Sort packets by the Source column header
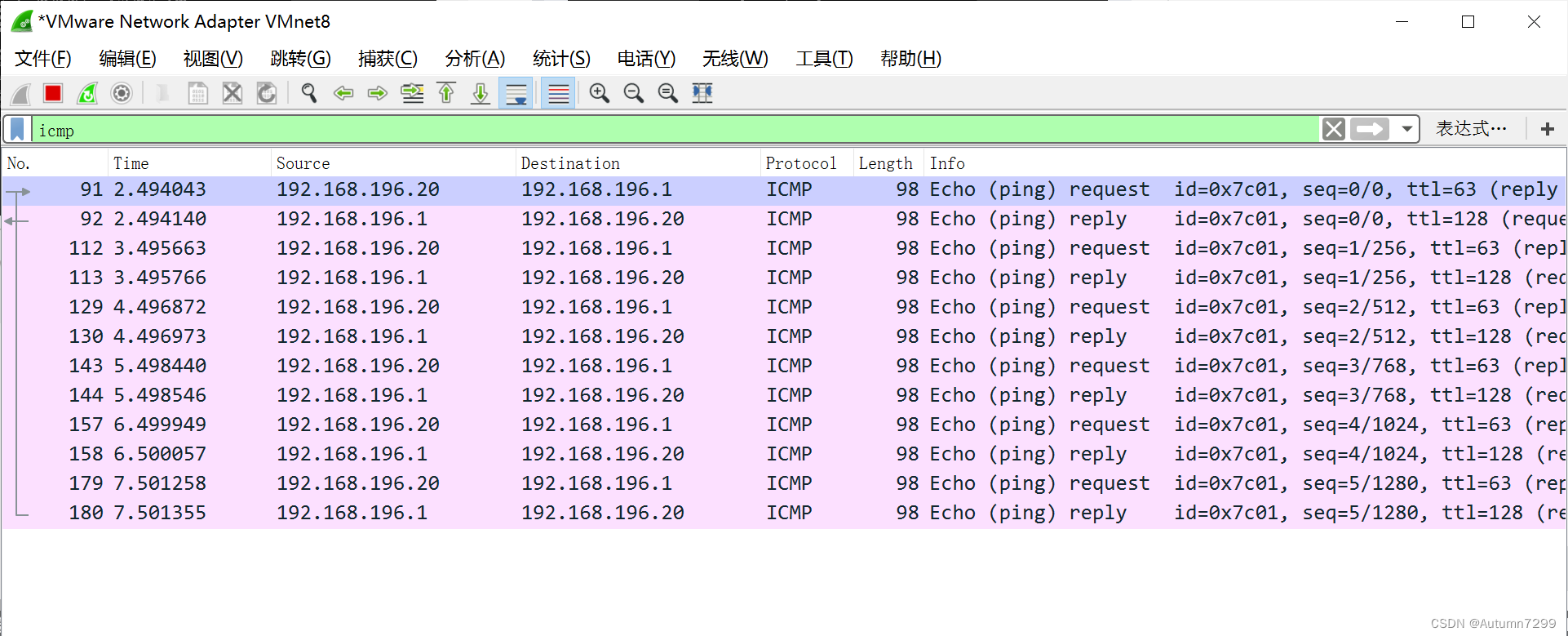Viewport: 1568px width, 636px height. click(x=393, y=163)
